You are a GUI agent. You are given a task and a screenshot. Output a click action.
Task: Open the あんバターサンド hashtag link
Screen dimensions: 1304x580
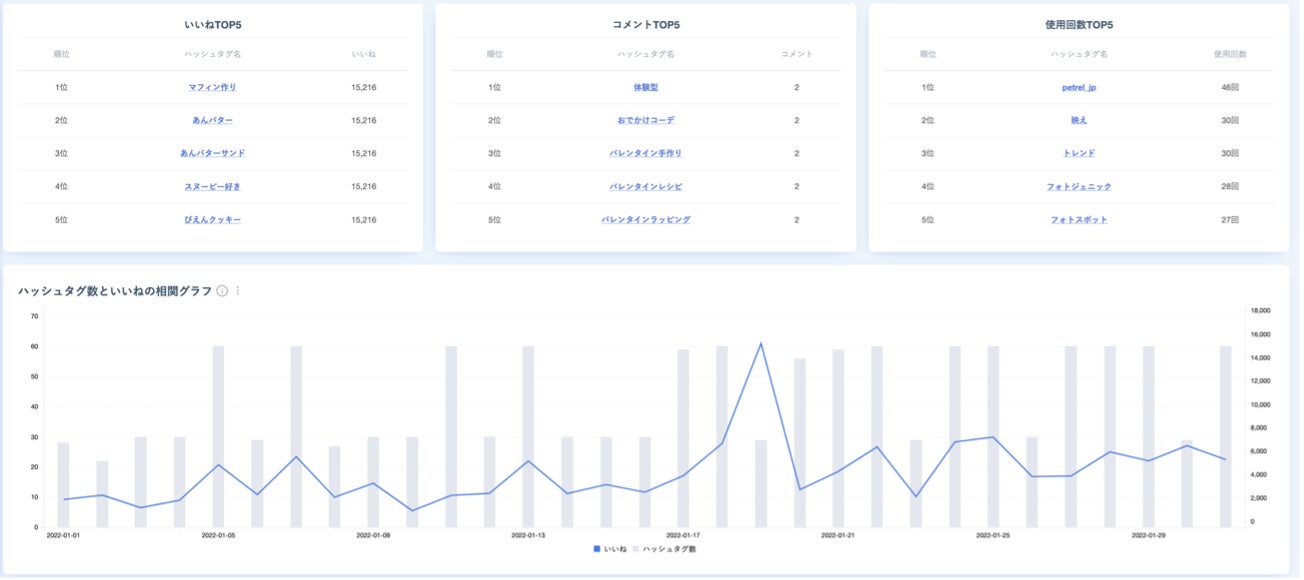(212, 153)
